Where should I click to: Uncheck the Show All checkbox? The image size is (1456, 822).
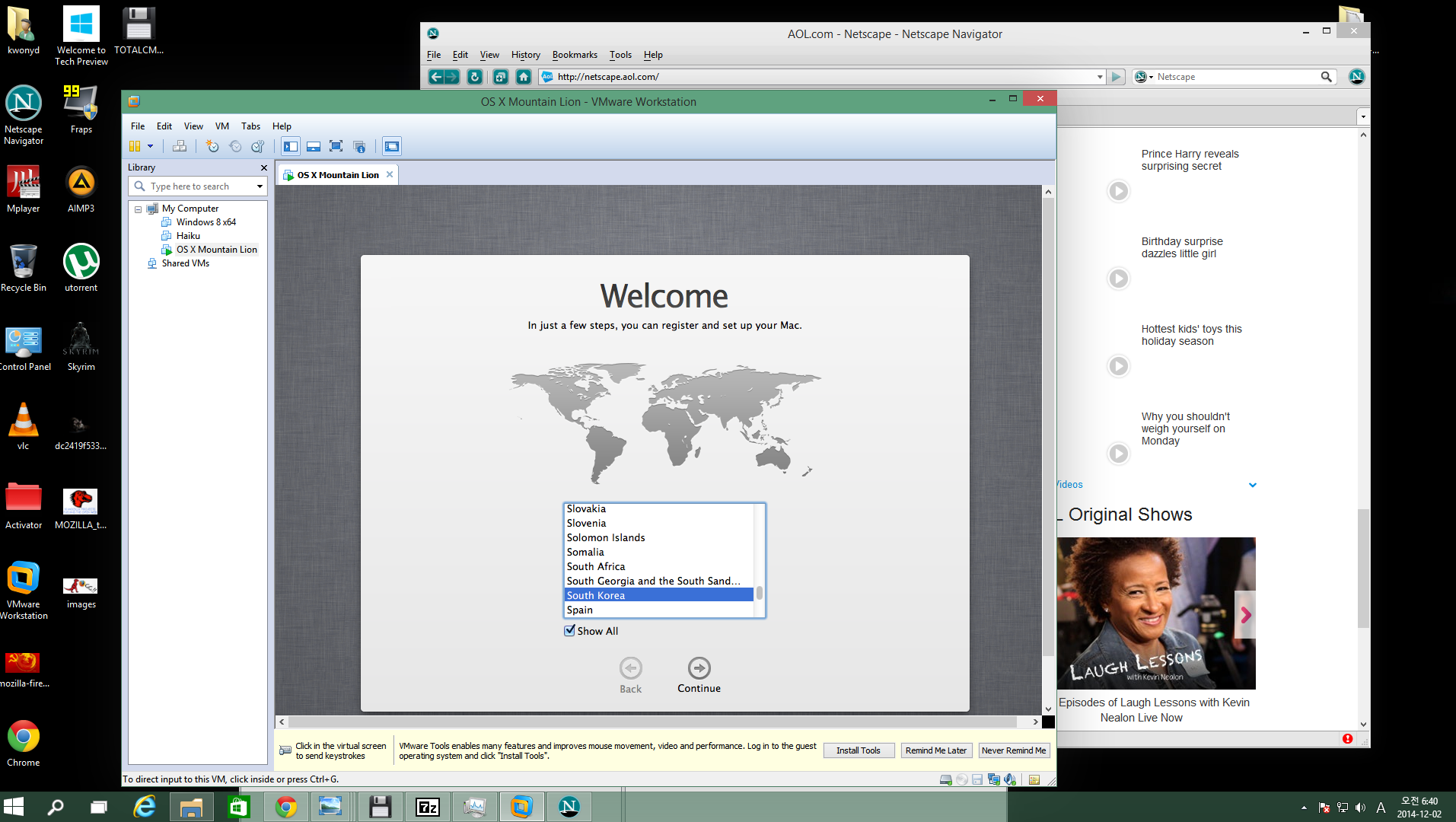point(569,630)
